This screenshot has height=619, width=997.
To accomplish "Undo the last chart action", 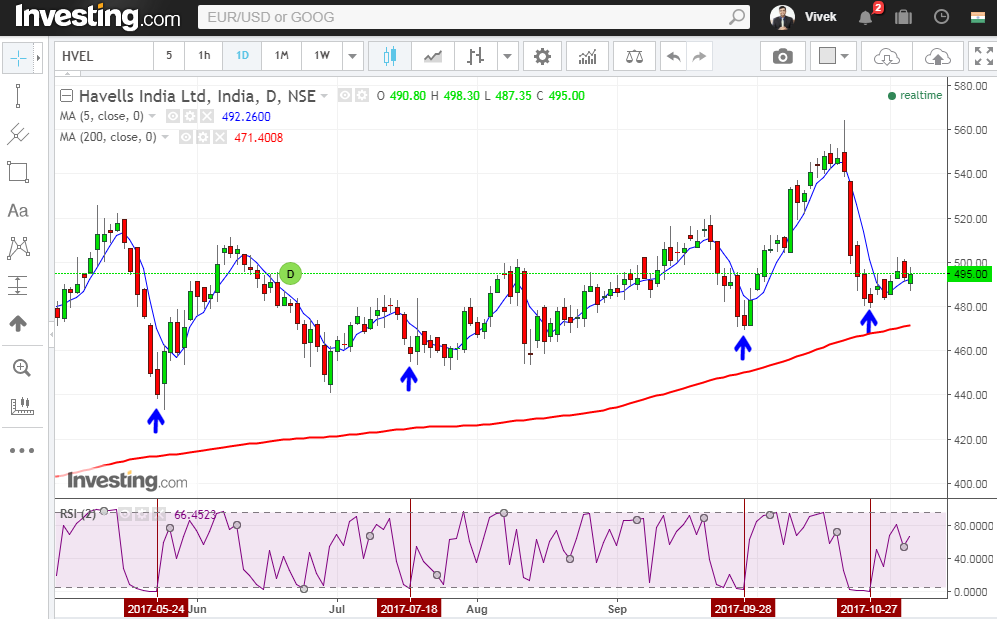I will [x=673, y=57].
